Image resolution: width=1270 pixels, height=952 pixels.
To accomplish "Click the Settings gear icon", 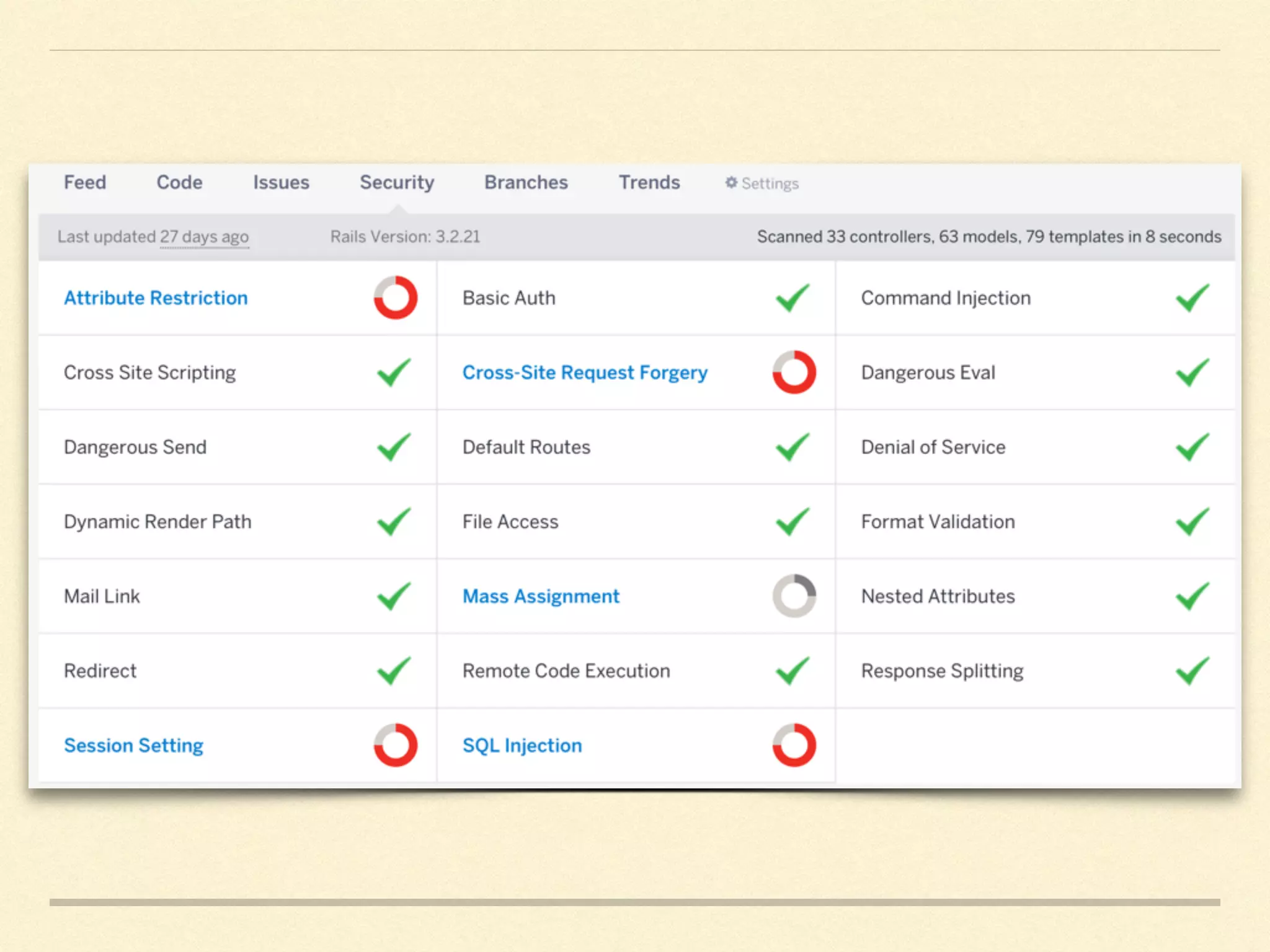I will point(731,183).
